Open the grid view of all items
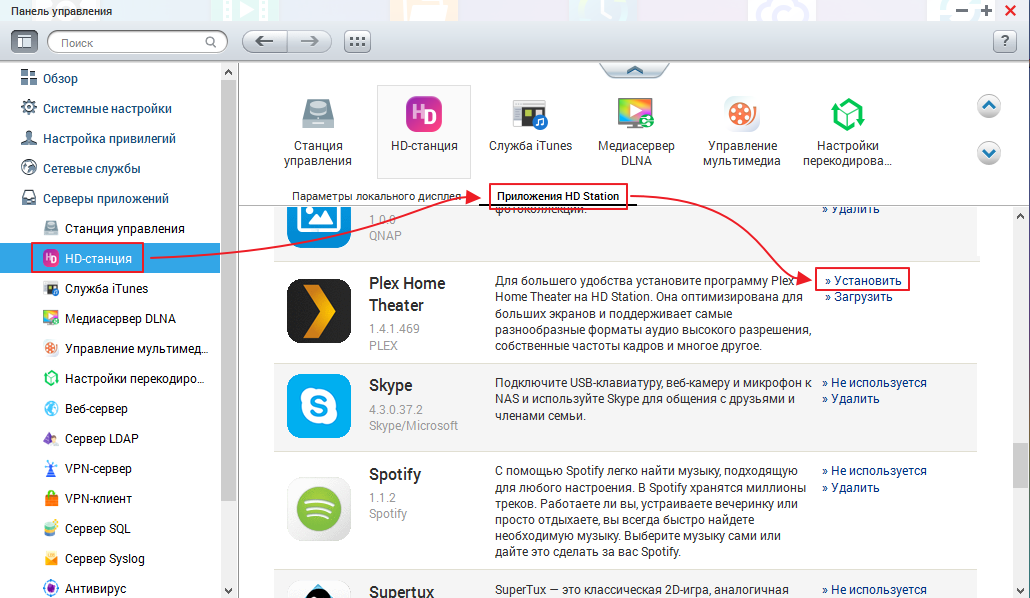This screenshot has width=1030, height=598. (x=357, y=41)
